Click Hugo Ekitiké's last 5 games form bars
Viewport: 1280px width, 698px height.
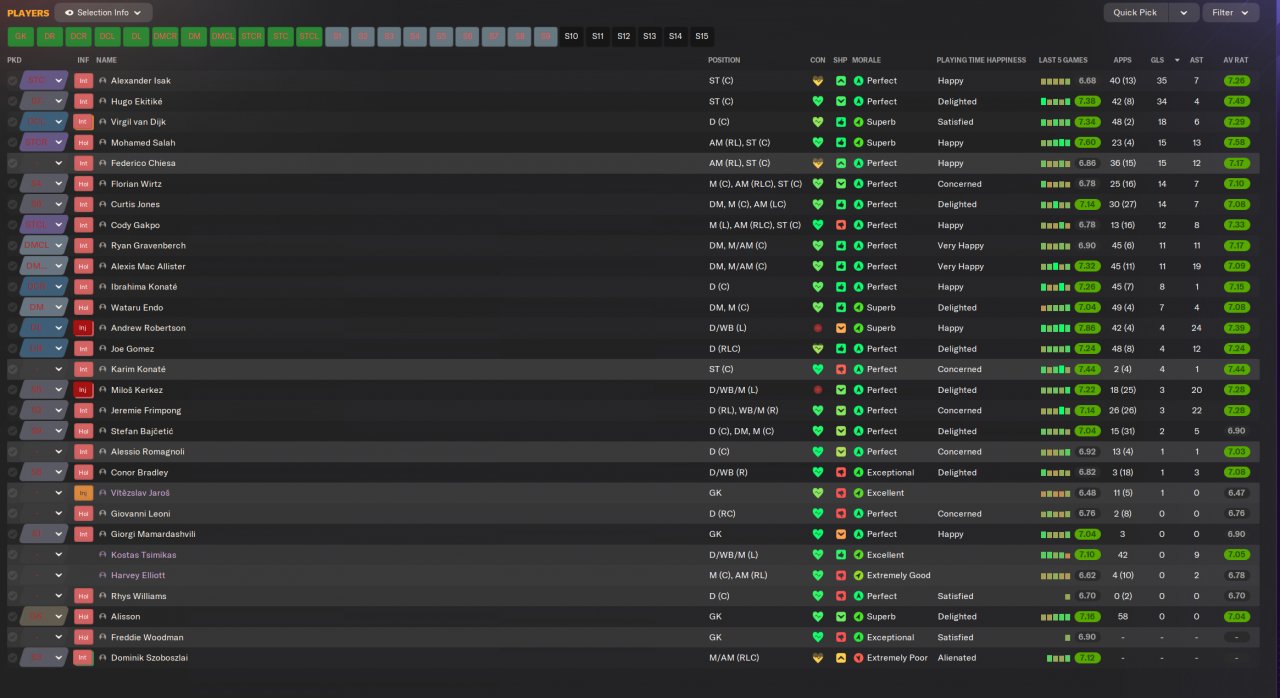click(1055, 102)
